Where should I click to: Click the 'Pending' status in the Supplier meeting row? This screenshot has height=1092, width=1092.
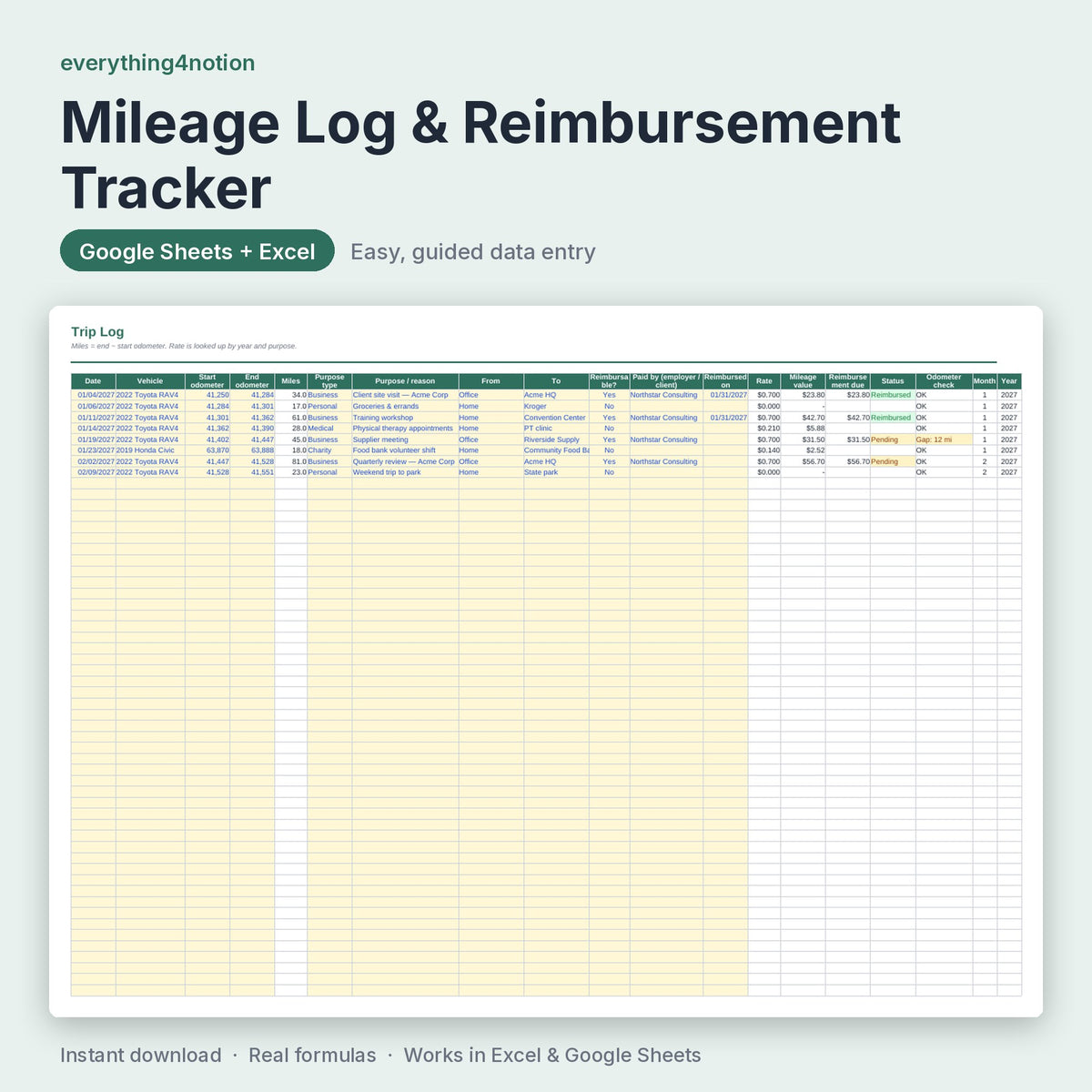(893, 440)
